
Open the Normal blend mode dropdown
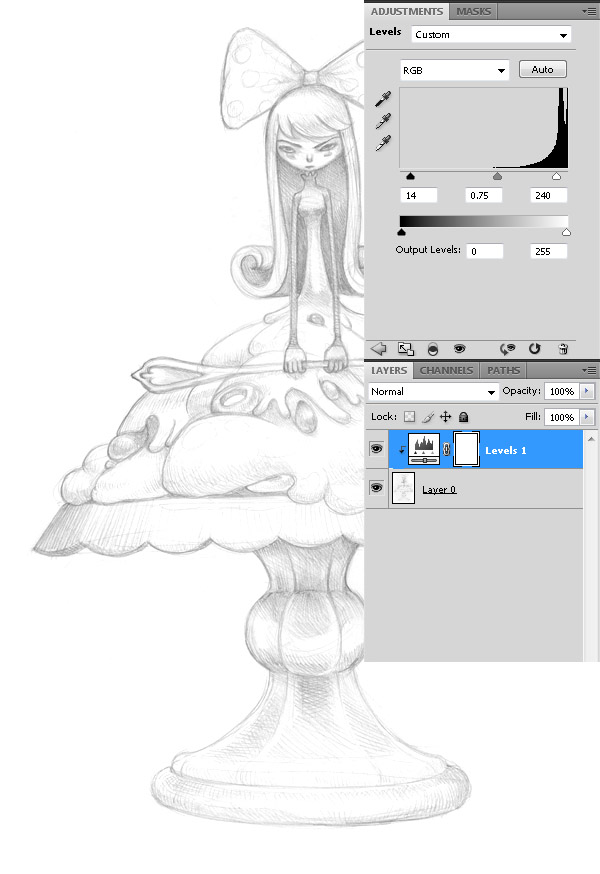click(x=433, y=392)
